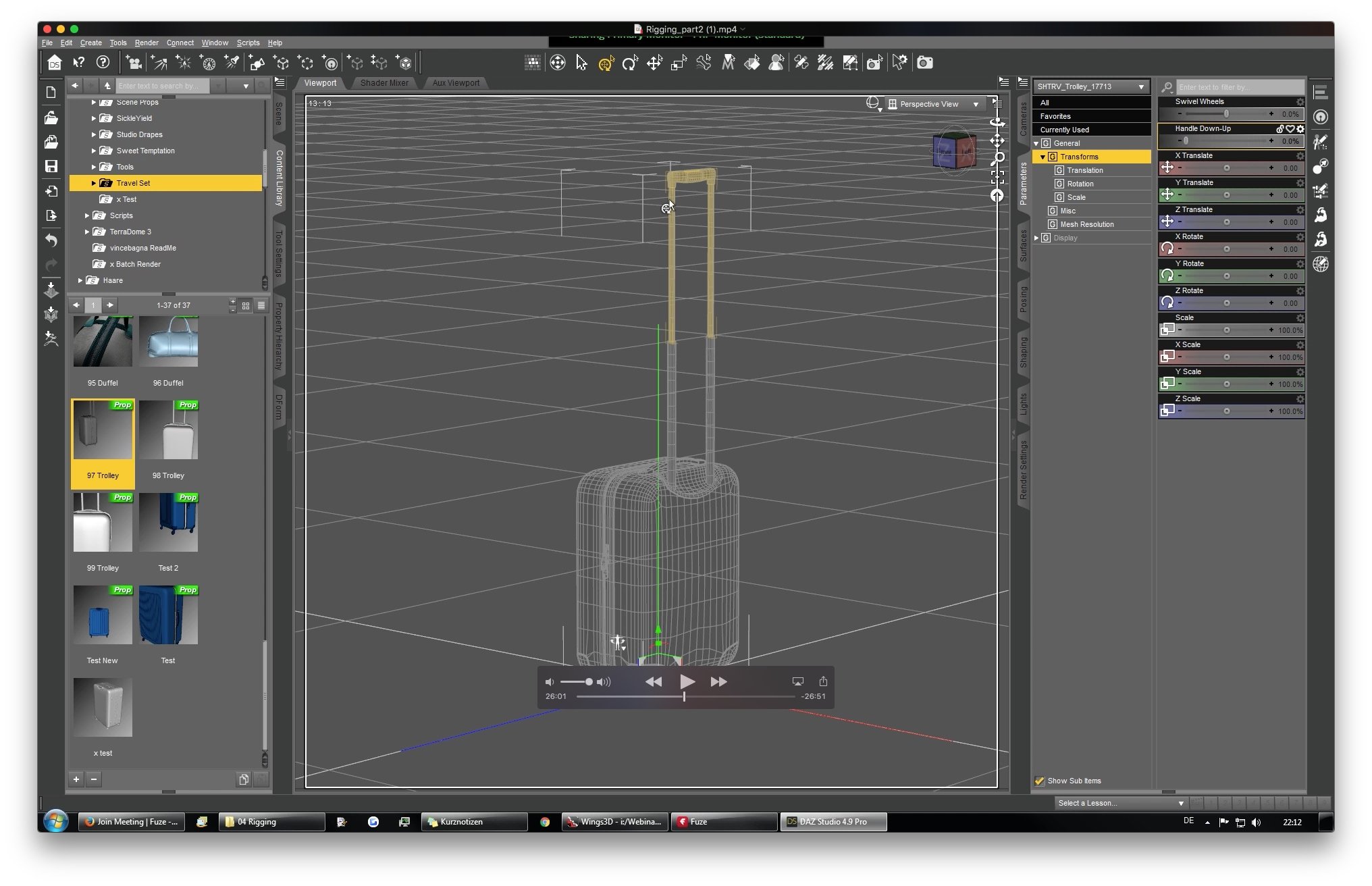The width and height of the screenshot is (1372, 886).
Task: Click the DAZ Studio home icon in the toolbar
Action: tap(54, 63)
